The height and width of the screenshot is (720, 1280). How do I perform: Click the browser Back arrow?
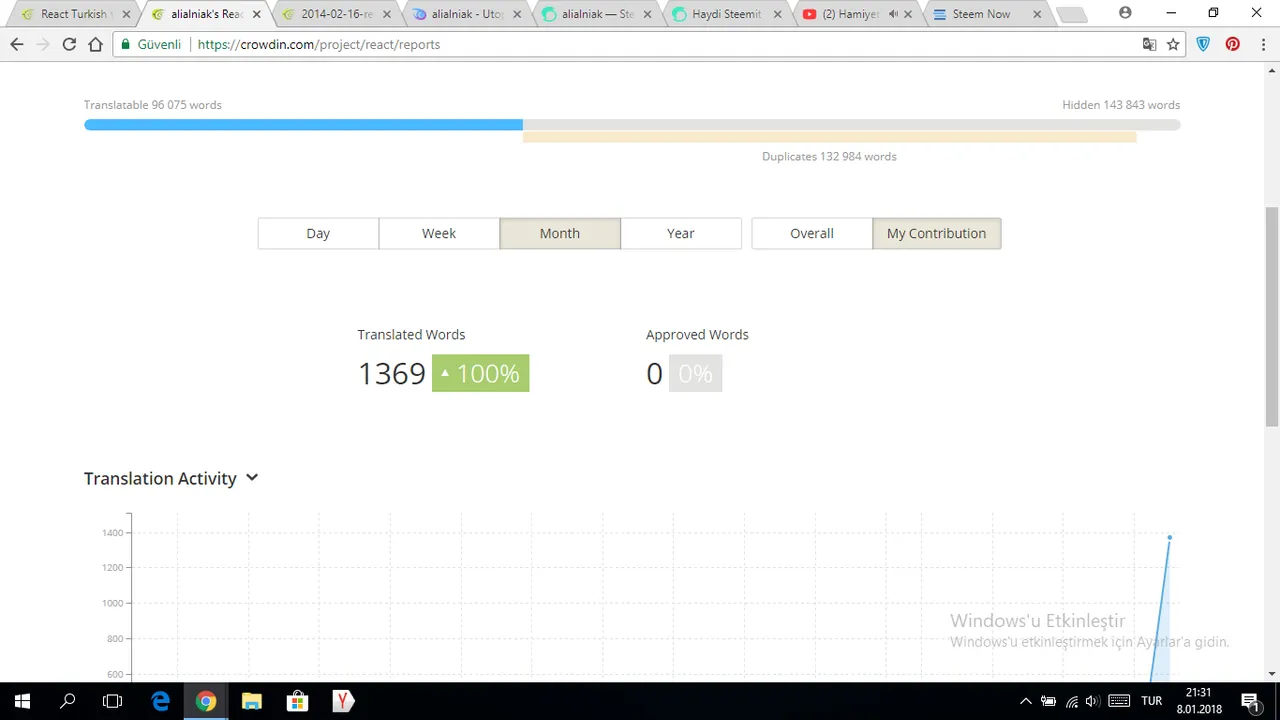pos(17,44)
